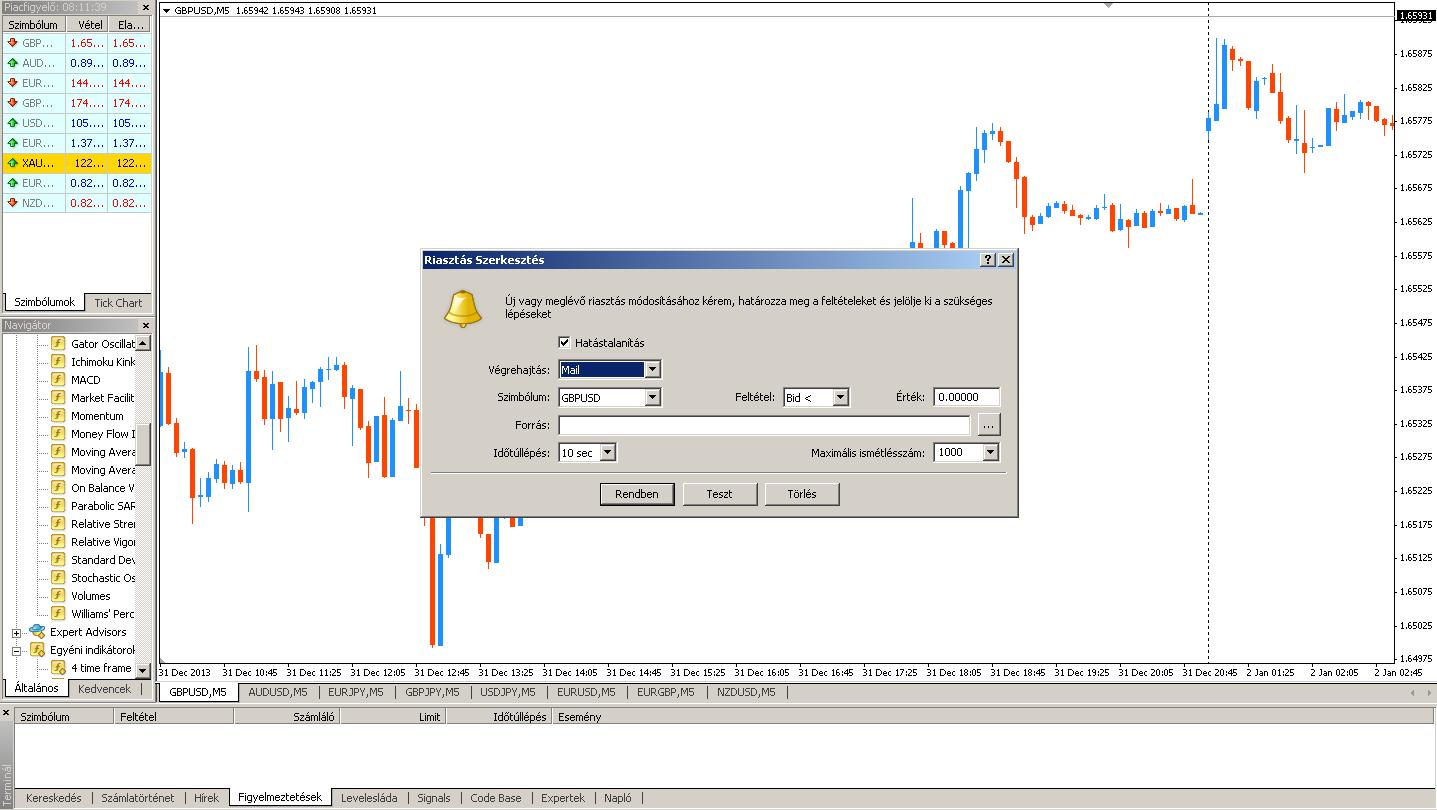
Task: Close the Riasztás Szerkesztés dialog
Action: [1006, 260]
